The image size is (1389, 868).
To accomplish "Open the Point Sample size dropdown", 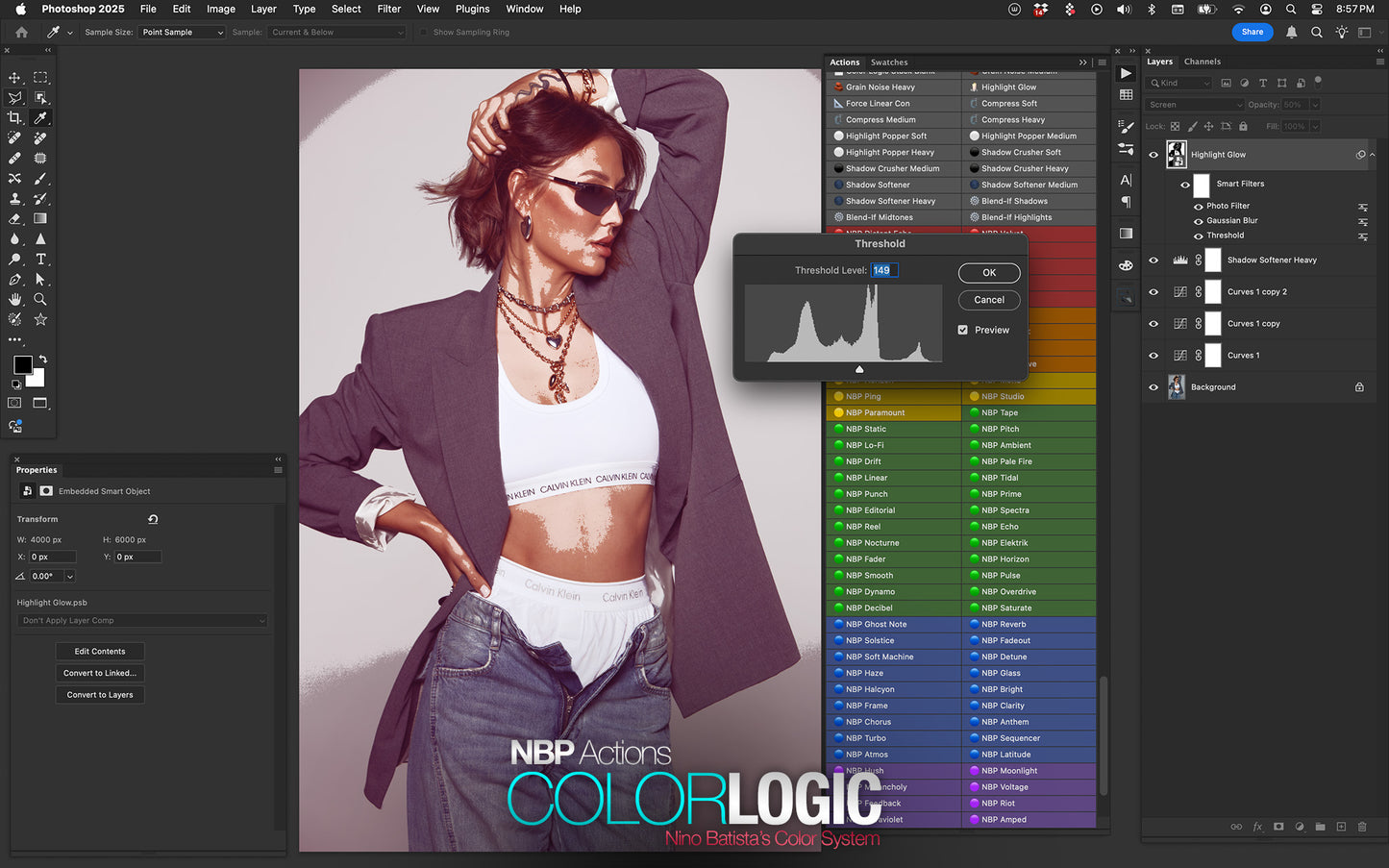I will pyautogui.click(x=181, y=32).
